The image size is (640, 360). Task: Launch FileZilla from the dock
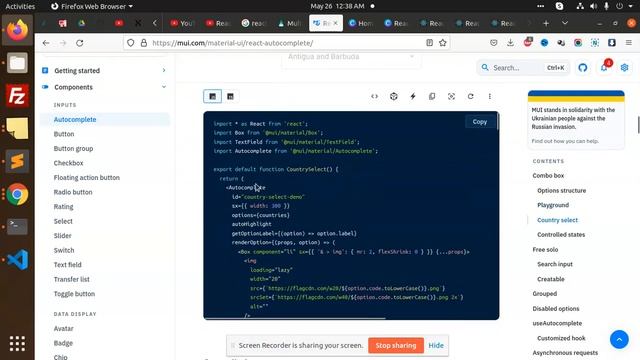tap(17, 96)
